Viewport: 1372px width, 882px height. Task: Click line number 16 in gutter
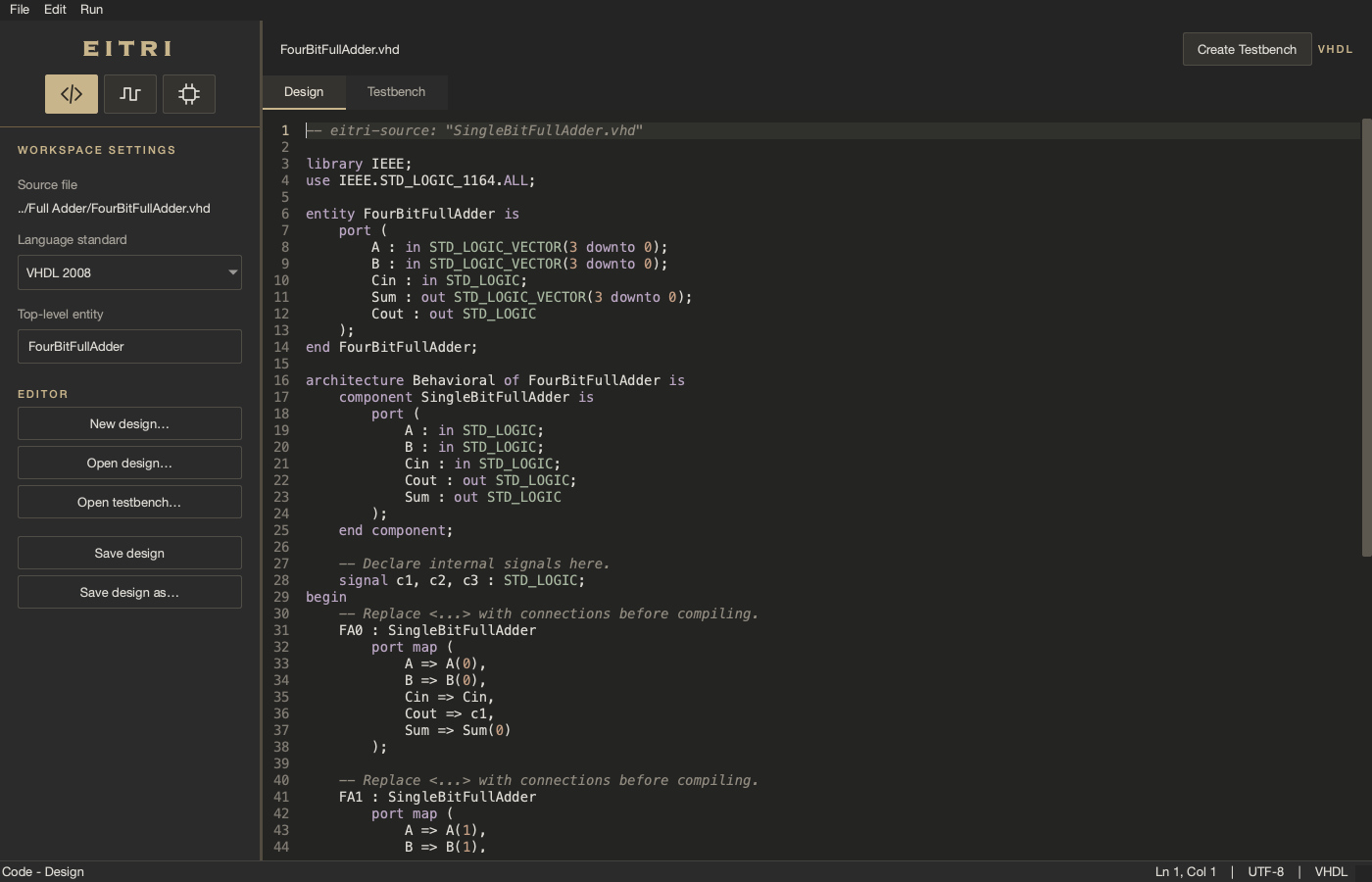pos(281,380)
